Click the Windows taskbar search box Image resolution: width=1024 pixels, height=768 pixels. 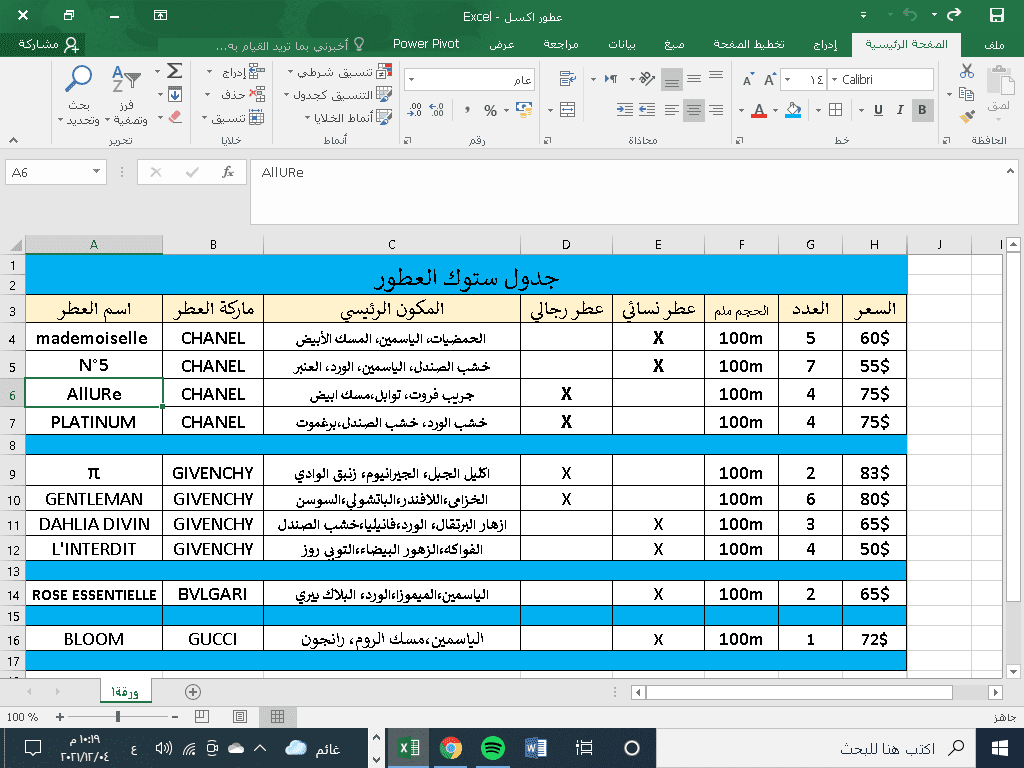point(816,748)
